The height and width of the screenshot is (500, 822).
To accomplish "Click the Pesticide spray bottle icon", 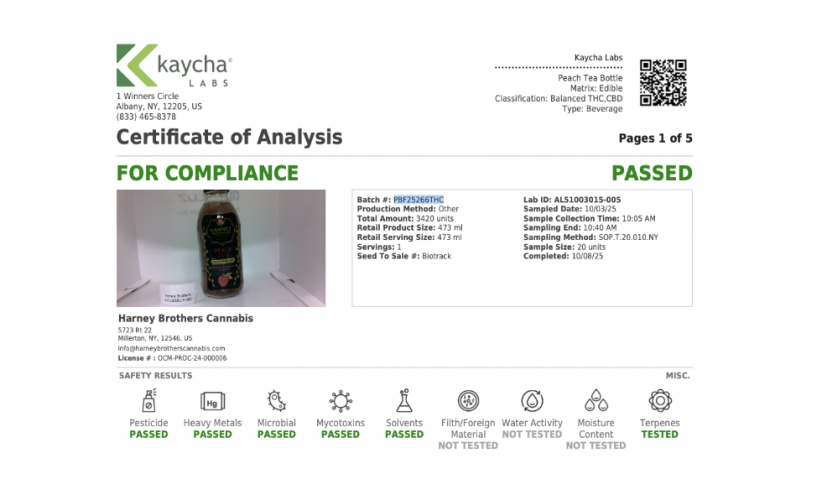I will pyautogui.click(x=149, y=402).
